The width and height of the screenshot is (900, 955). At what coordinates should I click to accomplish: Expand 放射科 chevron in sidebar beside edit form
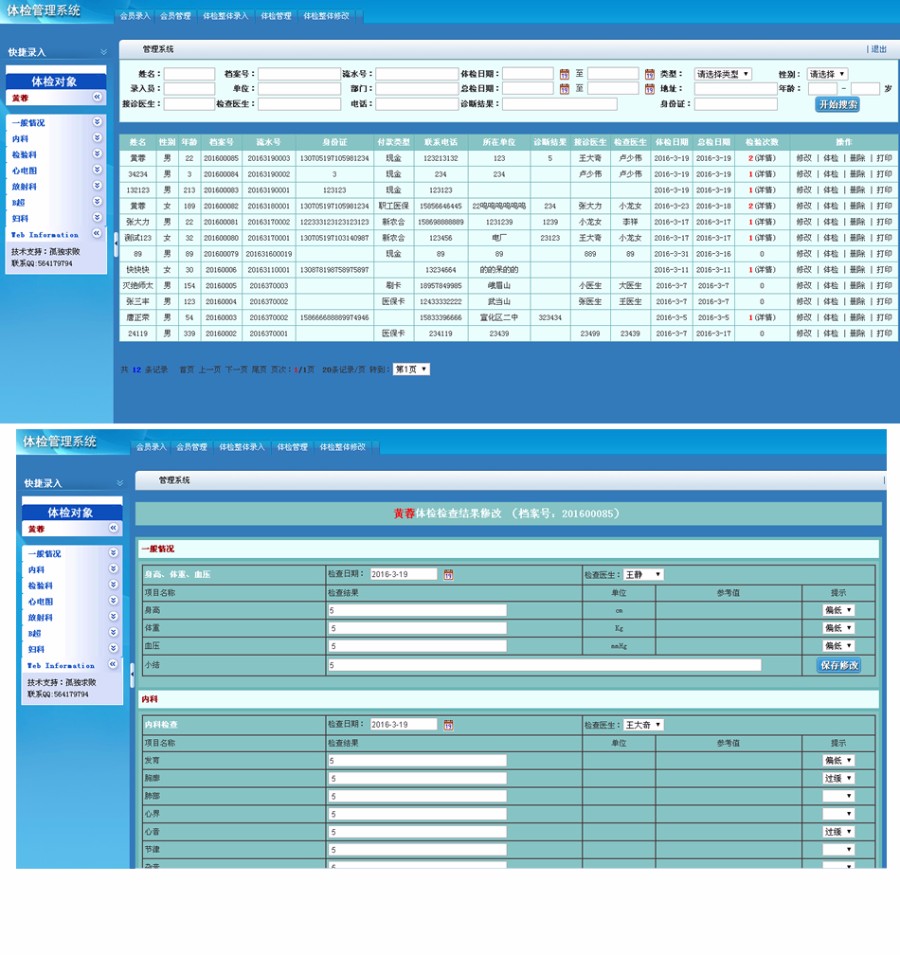tap(114, 617)
